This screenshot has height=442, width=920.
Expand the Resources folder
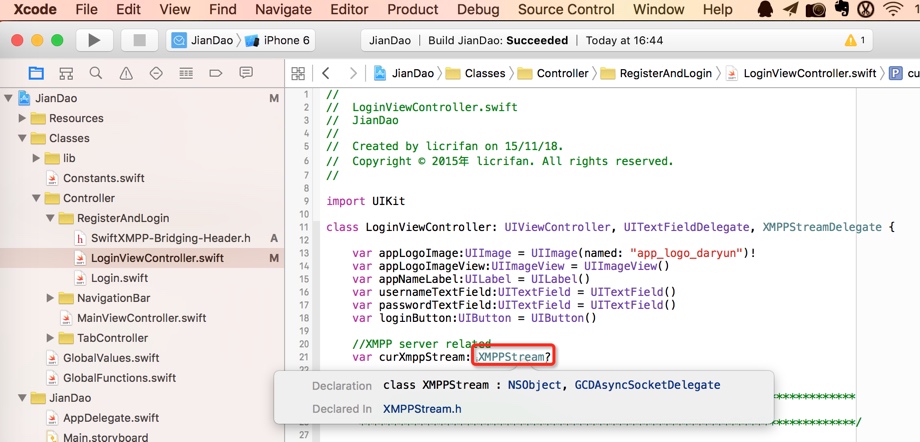coord(22,118)
